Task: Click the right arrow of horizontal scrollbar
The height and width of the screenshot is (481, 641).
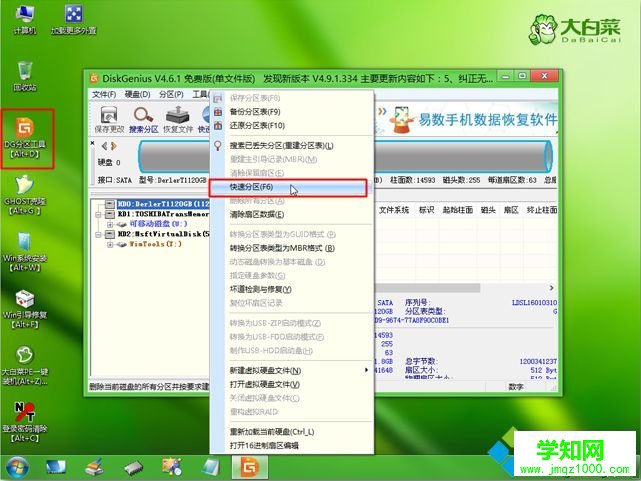Action: (551, 288)
